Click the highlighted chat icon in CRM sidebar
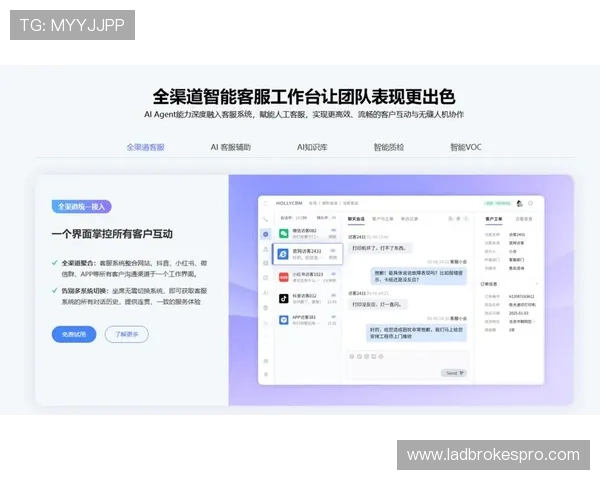Image resolution: width=600 pixels, height=480 pixels. [x=266, y=234]
